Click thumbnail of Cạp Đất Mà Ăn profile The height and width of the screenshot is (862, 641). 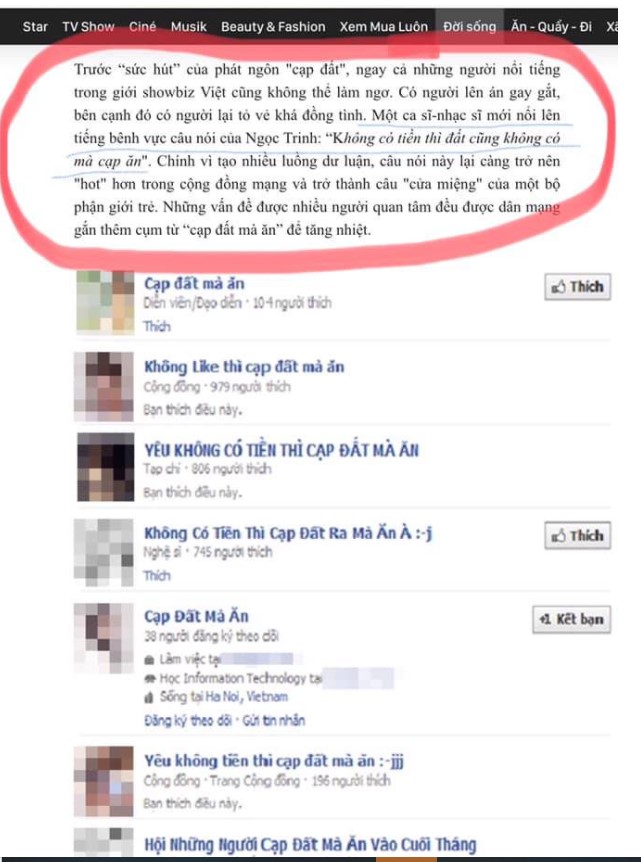[x=104, y=638]
